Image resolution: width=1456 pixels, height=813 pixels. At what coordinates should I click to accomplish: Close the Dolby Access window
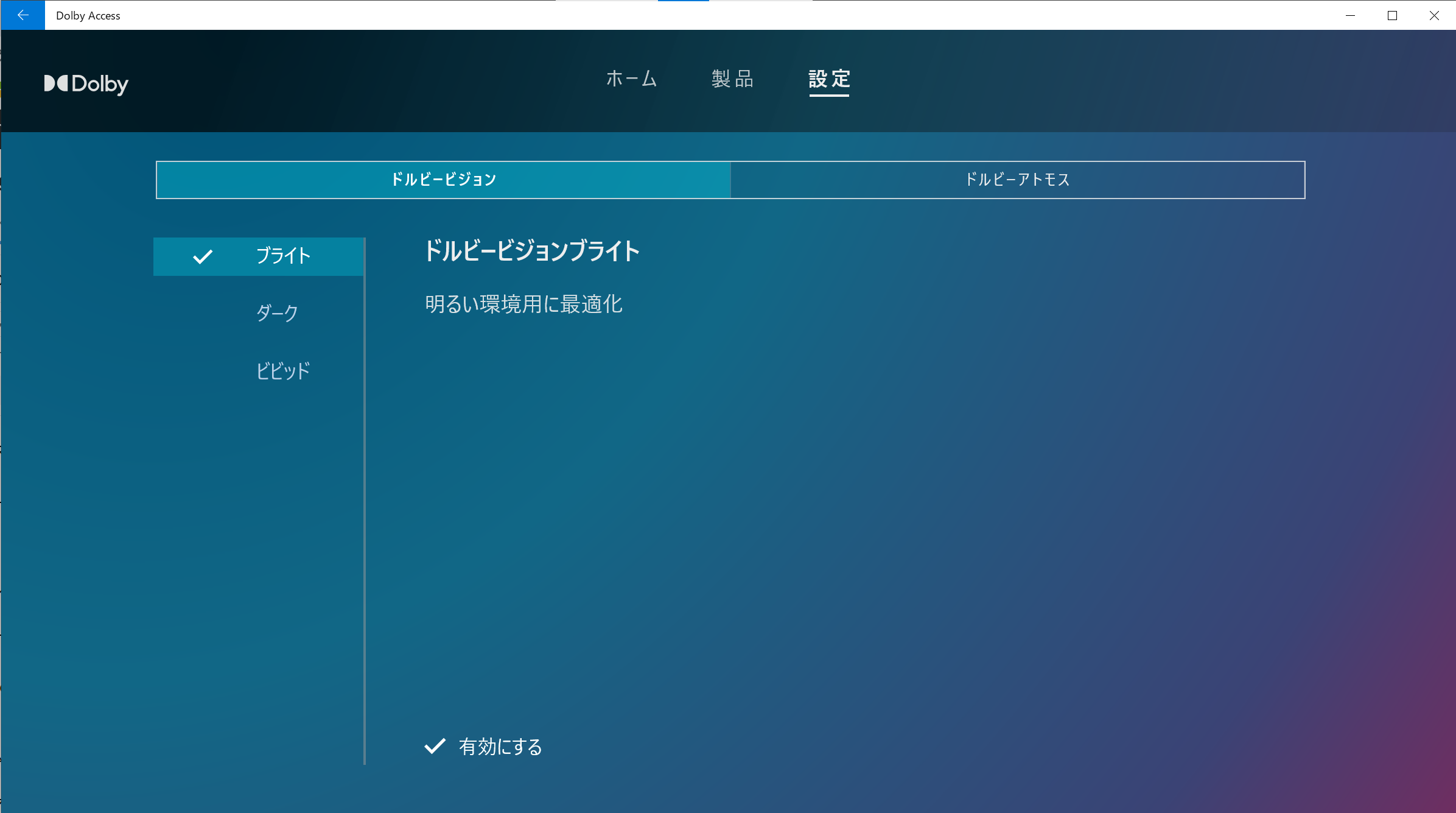[x=1434, y=15]
